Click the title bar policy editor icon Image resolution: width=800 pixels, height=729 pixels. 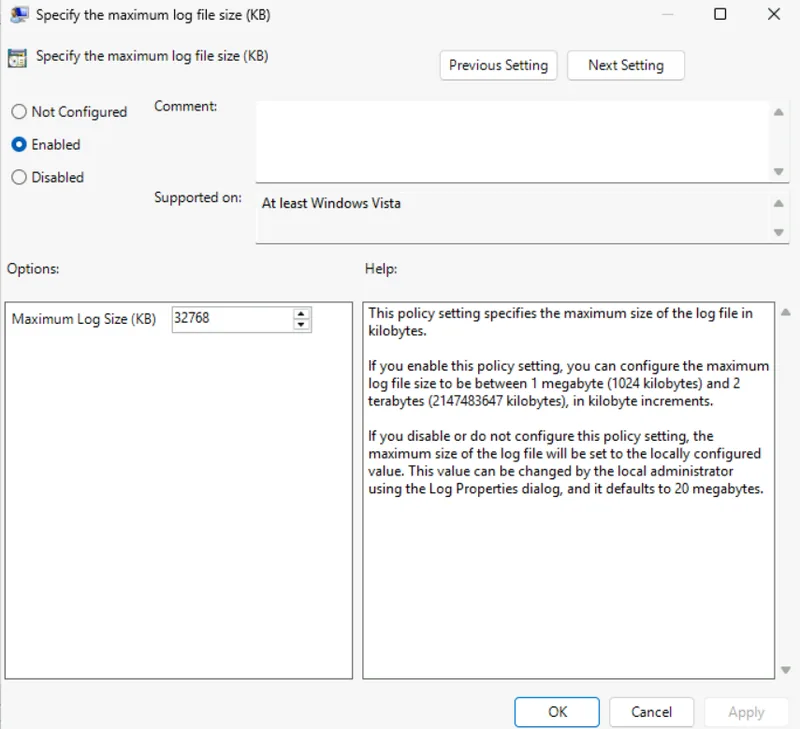[19, 15]
